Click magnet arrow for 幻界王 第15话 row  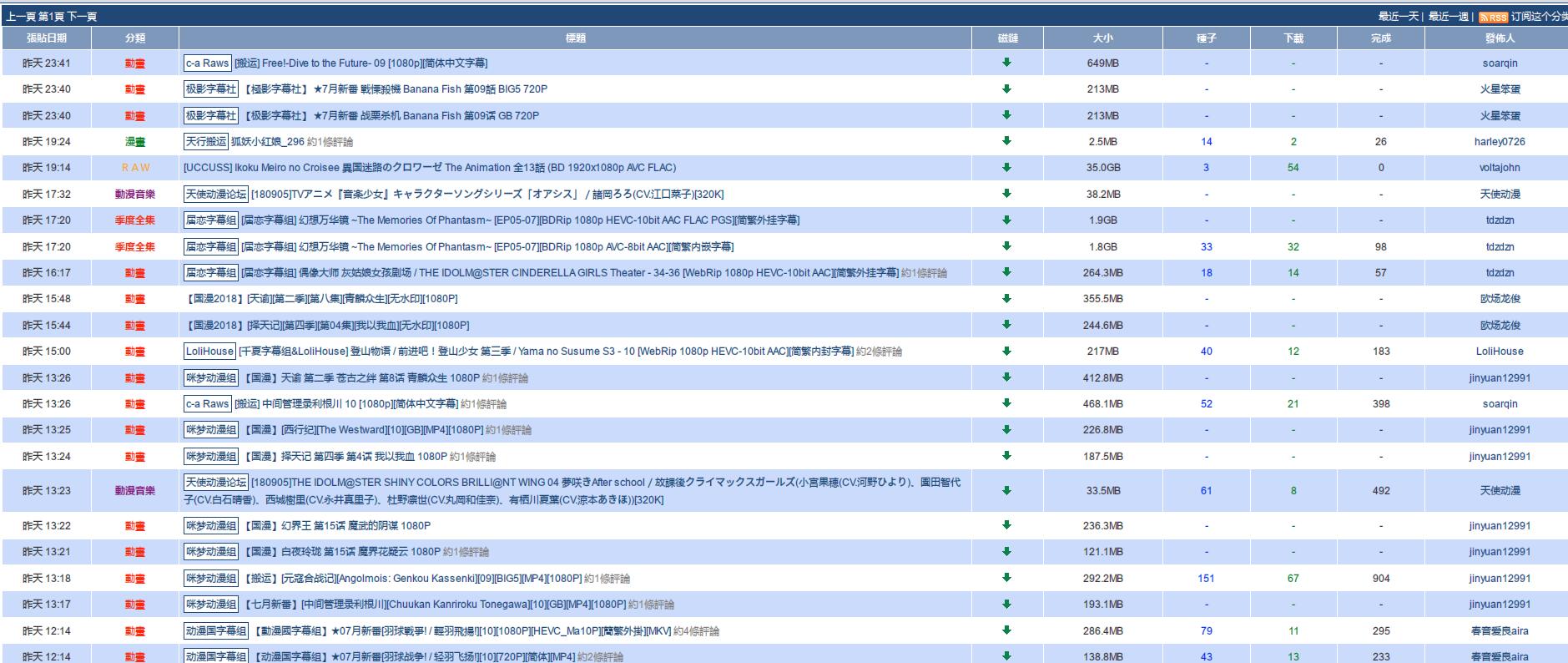pos(1006,525)
